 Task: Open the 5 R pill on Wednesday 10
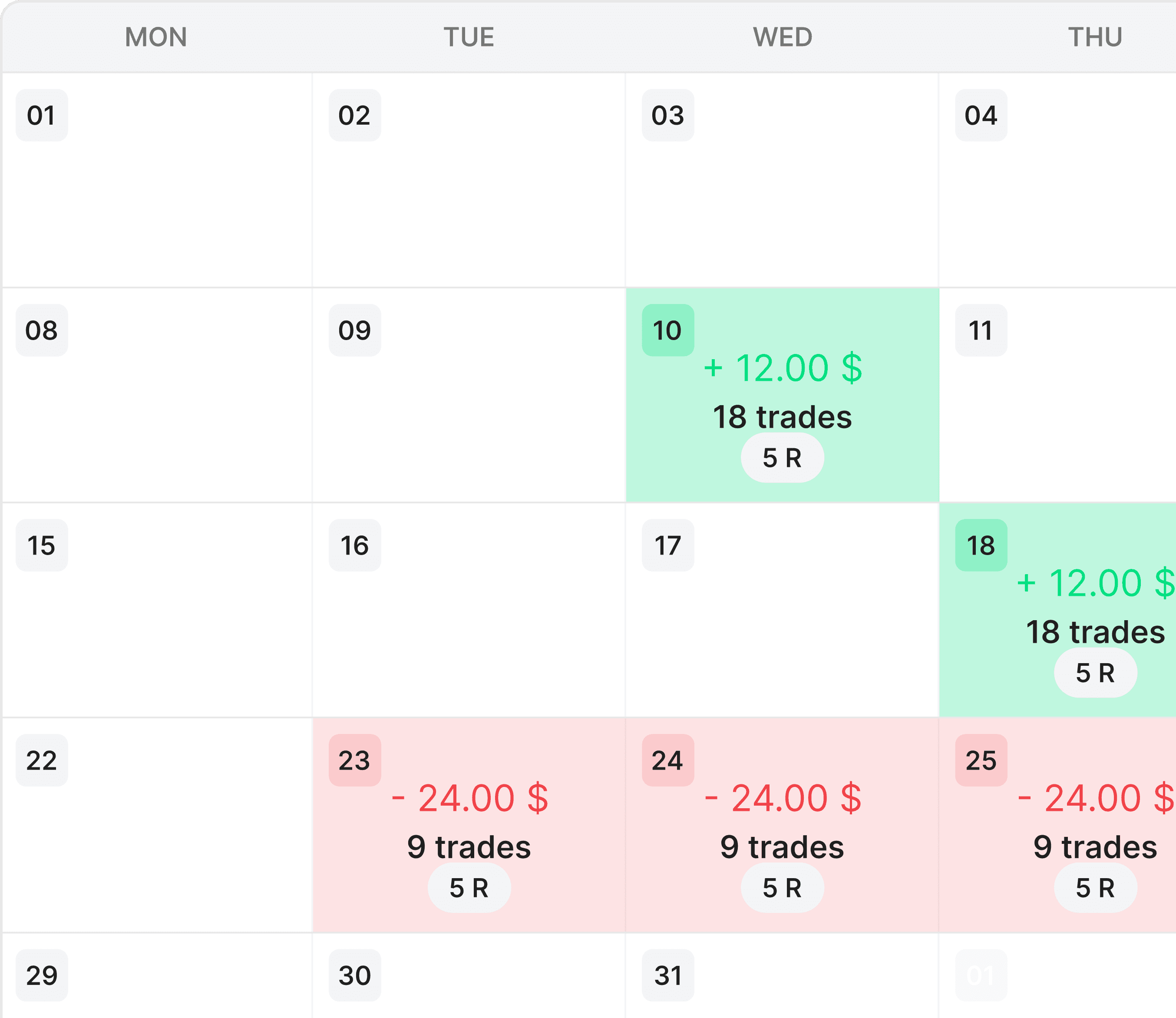pos(782,458)
